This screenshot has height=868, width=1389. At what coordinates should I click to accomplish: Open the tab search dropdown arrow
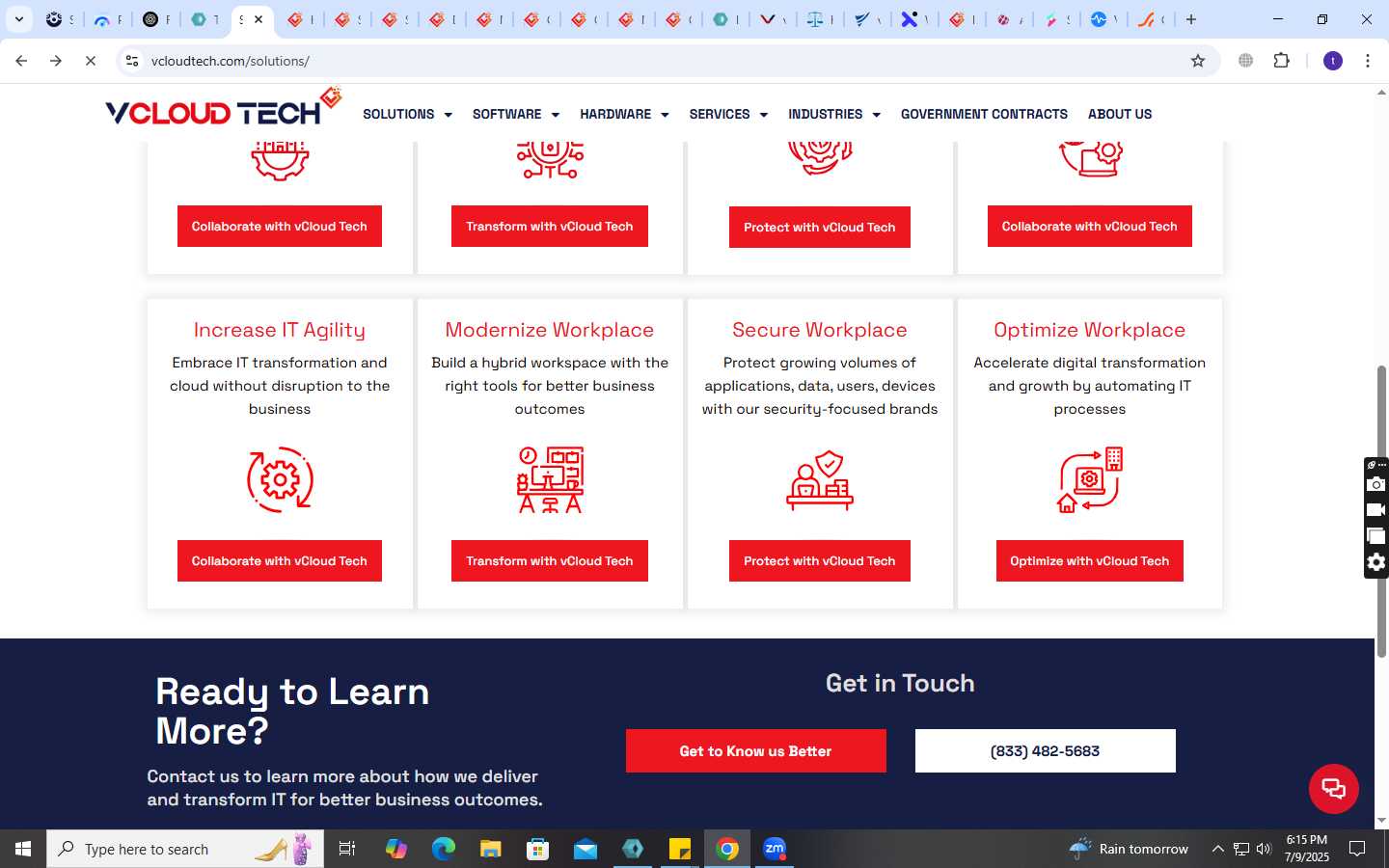(18, 19)
